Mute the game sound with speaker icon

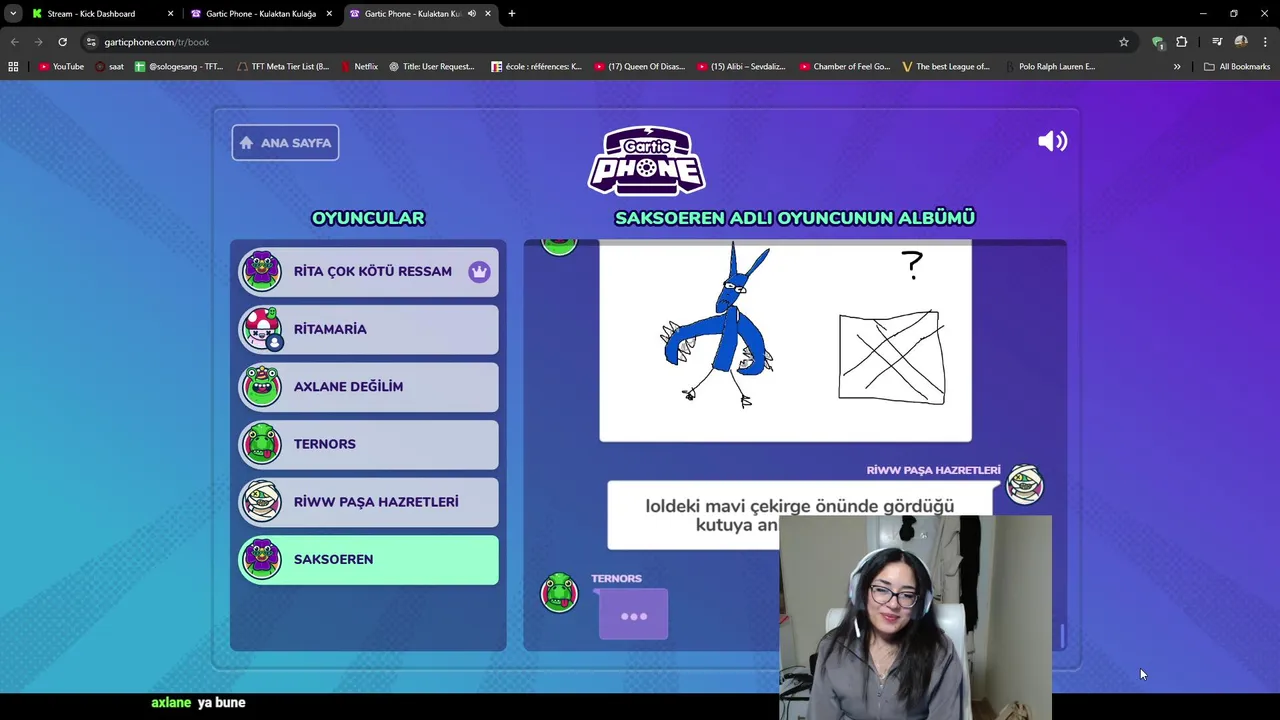click(x=1052, y=142)
